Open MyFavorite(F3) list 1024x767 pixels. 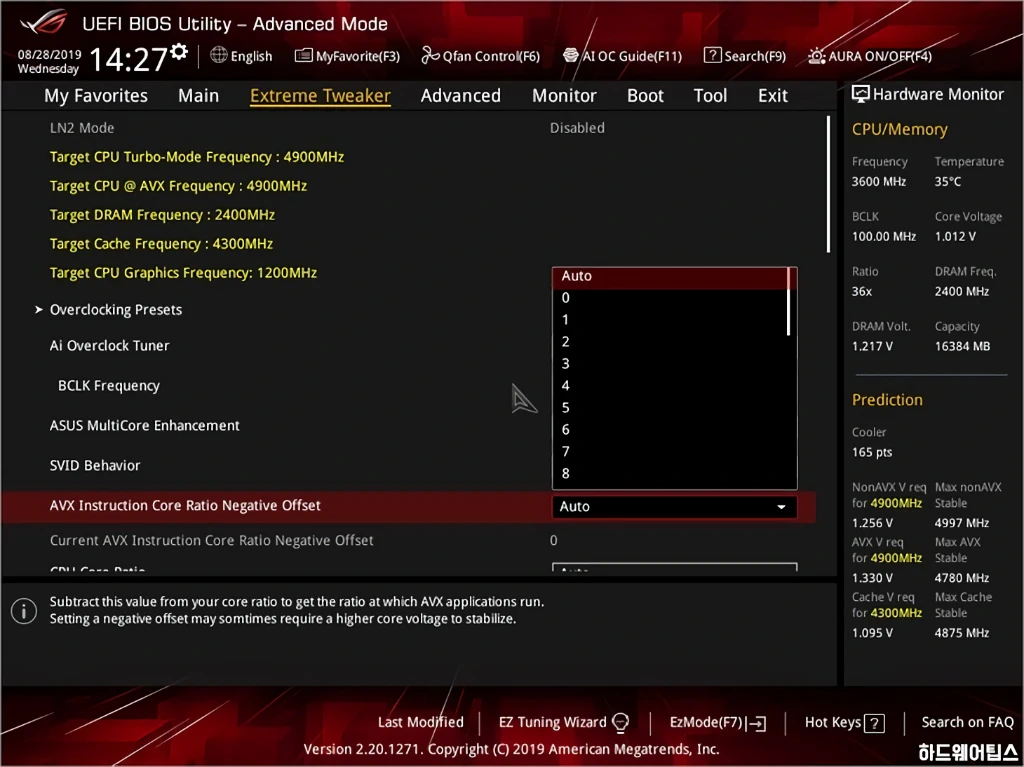click(x=347, y=56)
